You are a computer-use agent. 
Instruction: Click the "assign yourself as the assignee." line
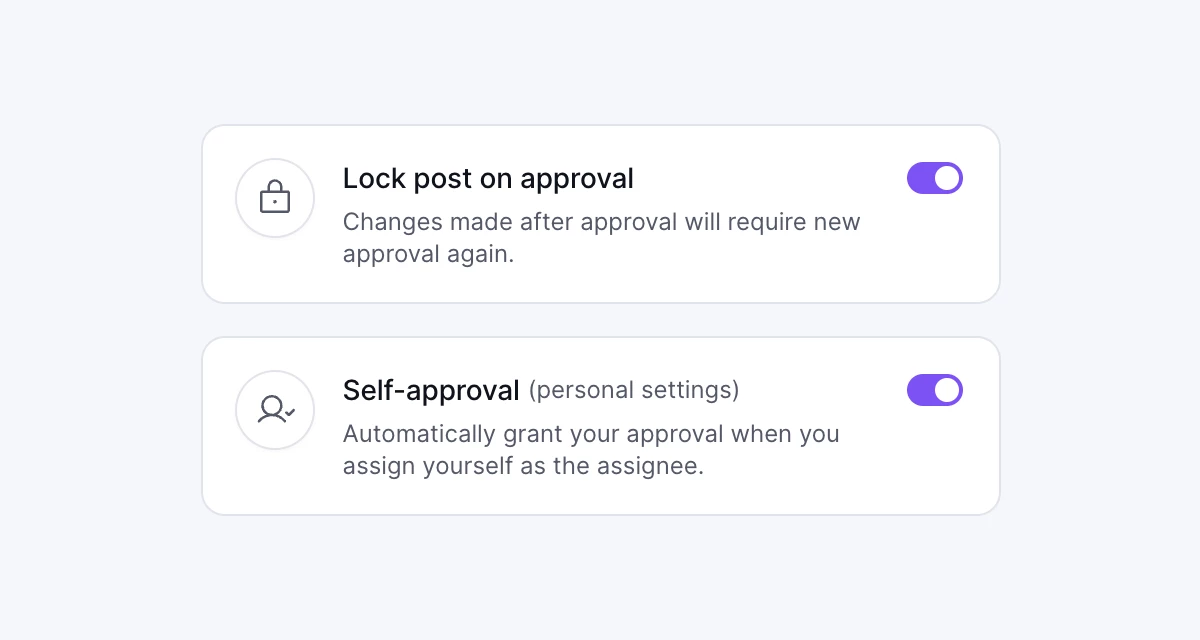[523, 466]
